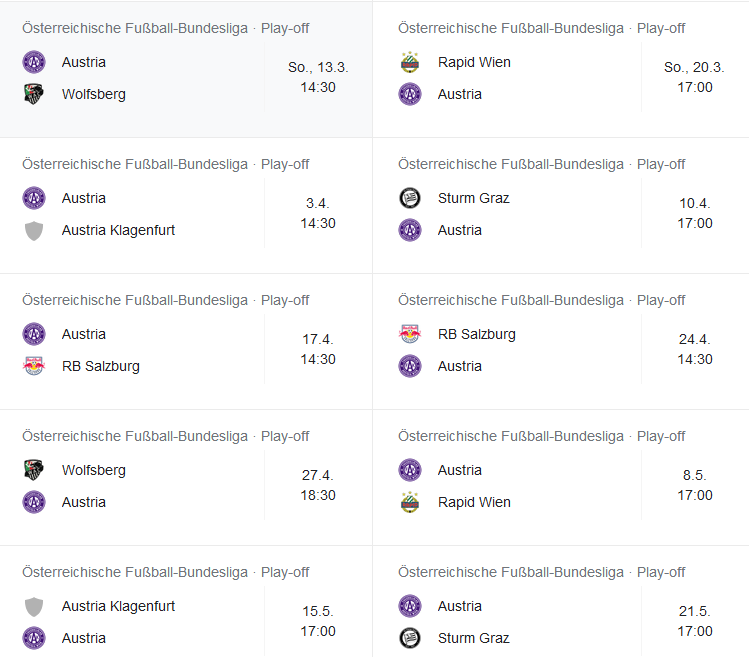Open Austria Klagenfurt team in 3.4. match
This screenshot has width=749, height=657.
(118, 230)
